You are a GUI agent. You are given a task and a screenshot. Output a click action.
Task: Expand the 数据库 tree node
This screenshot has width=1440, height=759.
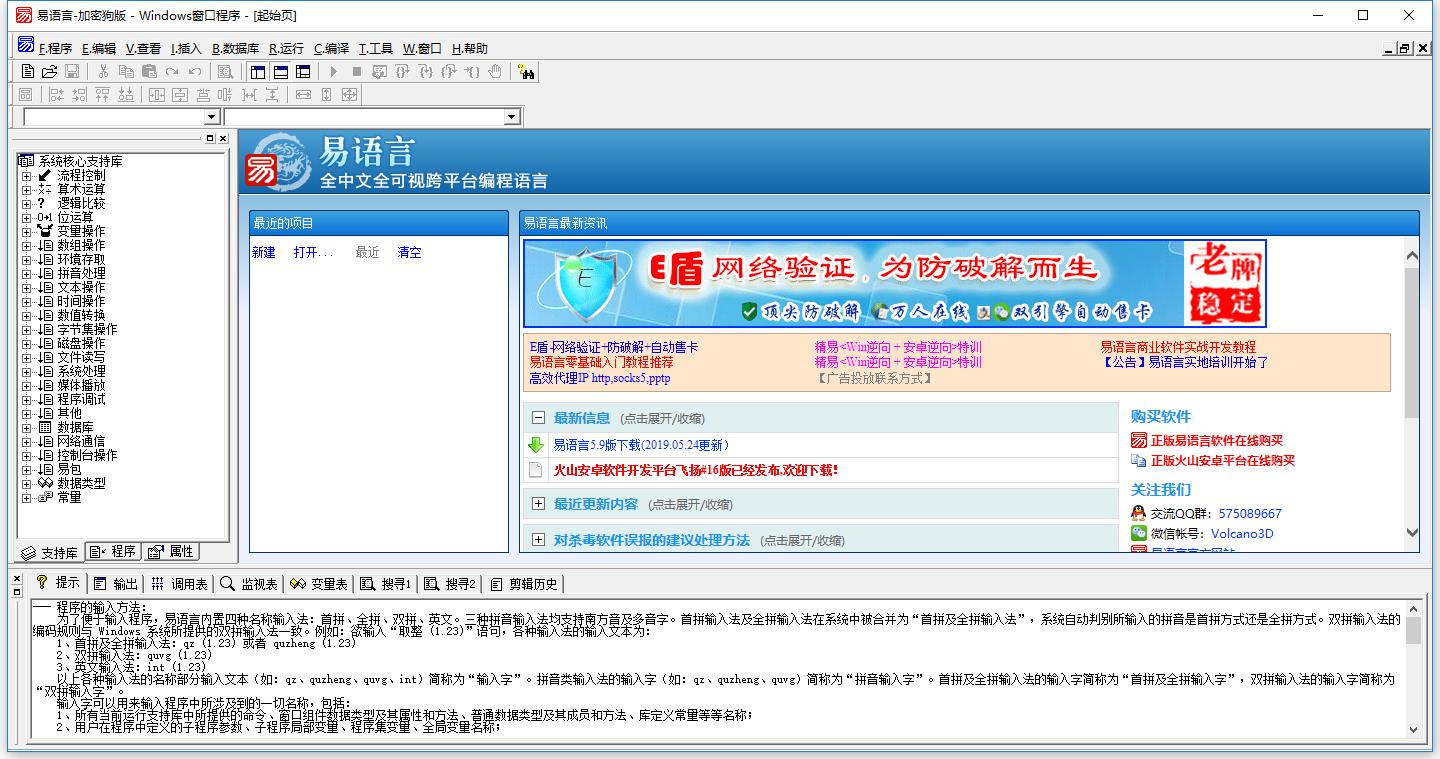pyautogui.click(x=27, y=427)
